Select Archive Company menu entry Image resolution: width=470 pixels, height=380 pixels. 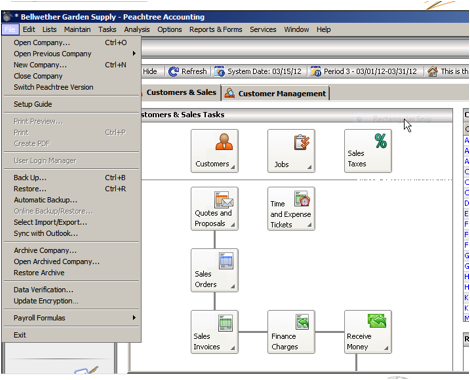71,250
